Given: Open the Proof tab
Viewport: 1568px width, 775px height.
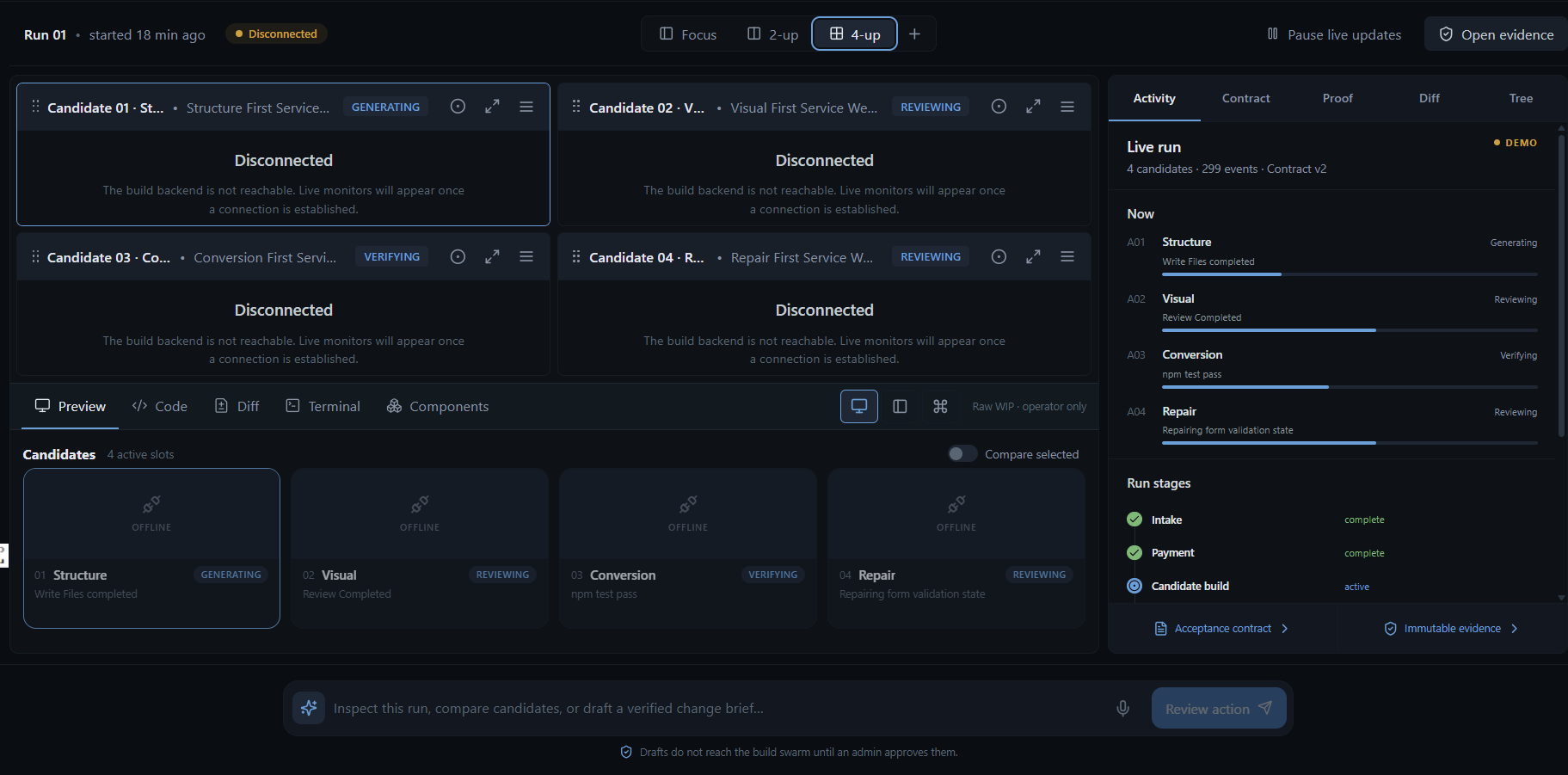Looking at the screenshot, I should [1337, 98].
